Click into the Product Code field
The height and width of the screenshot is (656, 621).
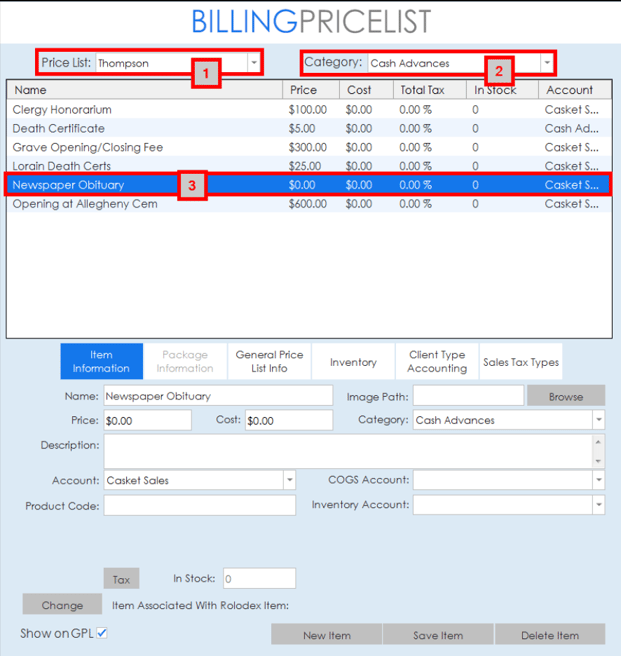click(x=199, y=505)
